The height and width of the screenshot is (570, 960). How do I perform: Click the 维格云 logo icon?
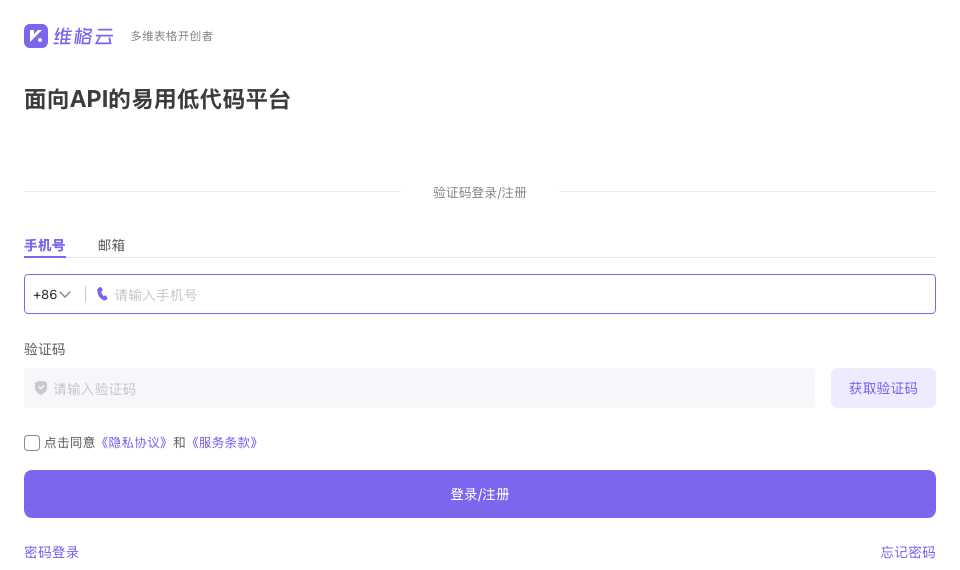coord(36,36)
